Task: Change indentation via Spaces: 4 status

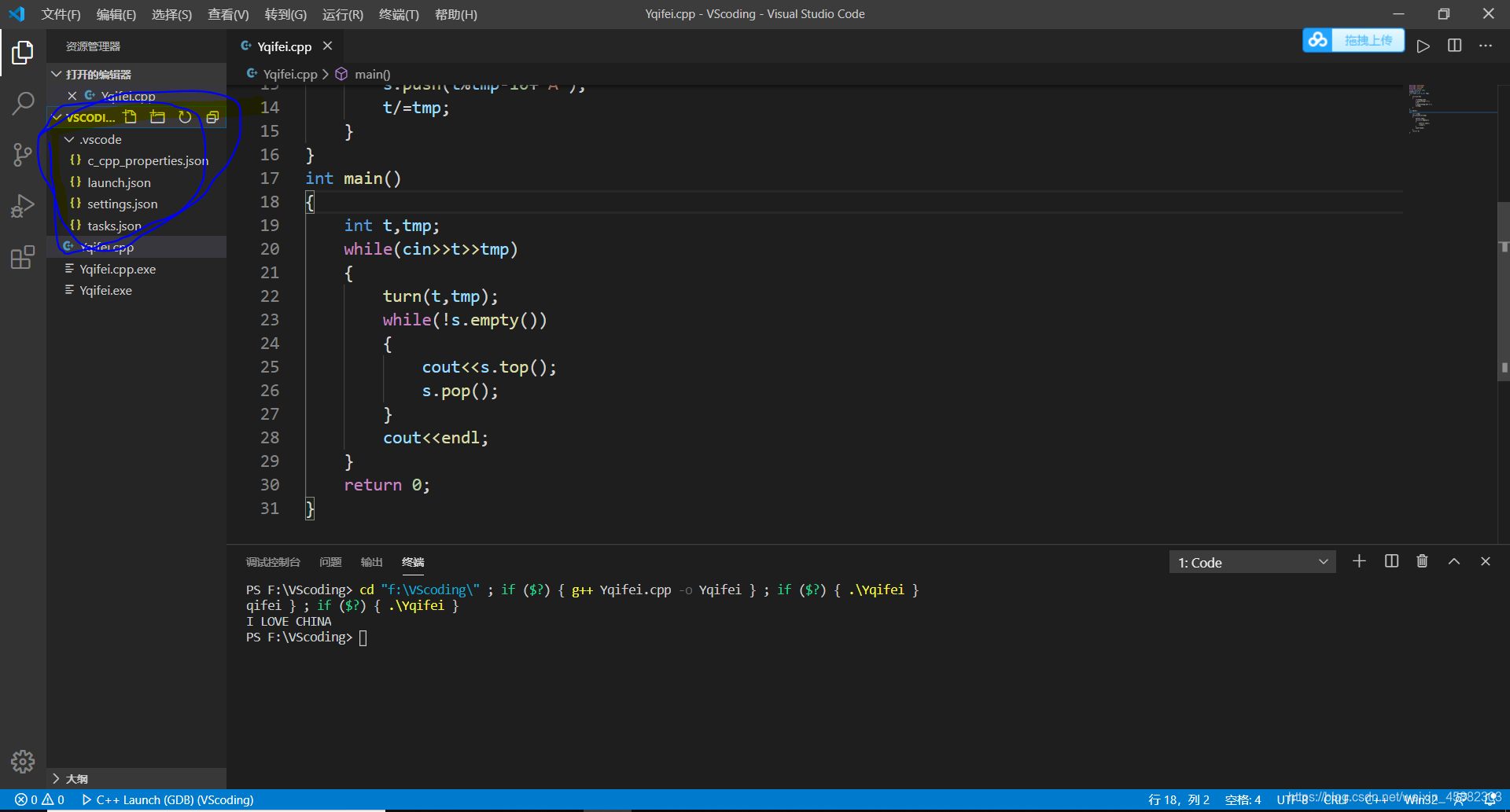Action: tap(1243, 799)
